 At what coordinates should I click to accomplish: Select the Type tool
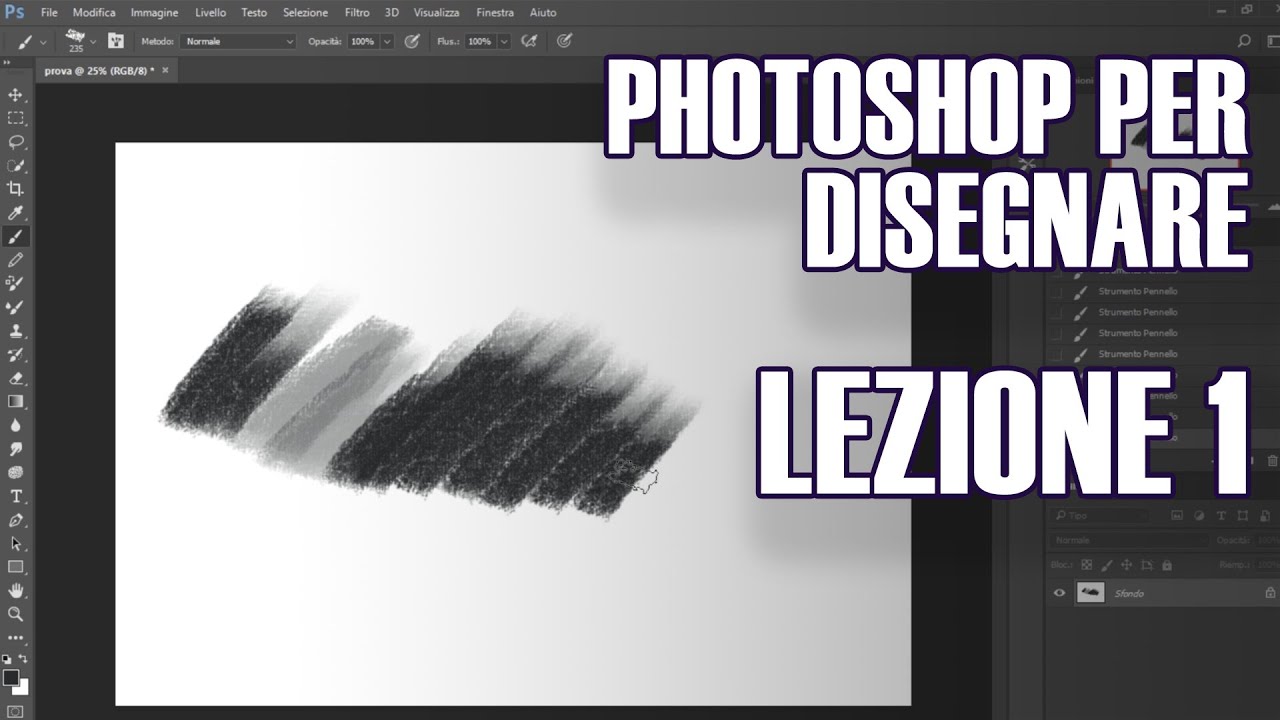pyautogui.click(x=15, y=496)
